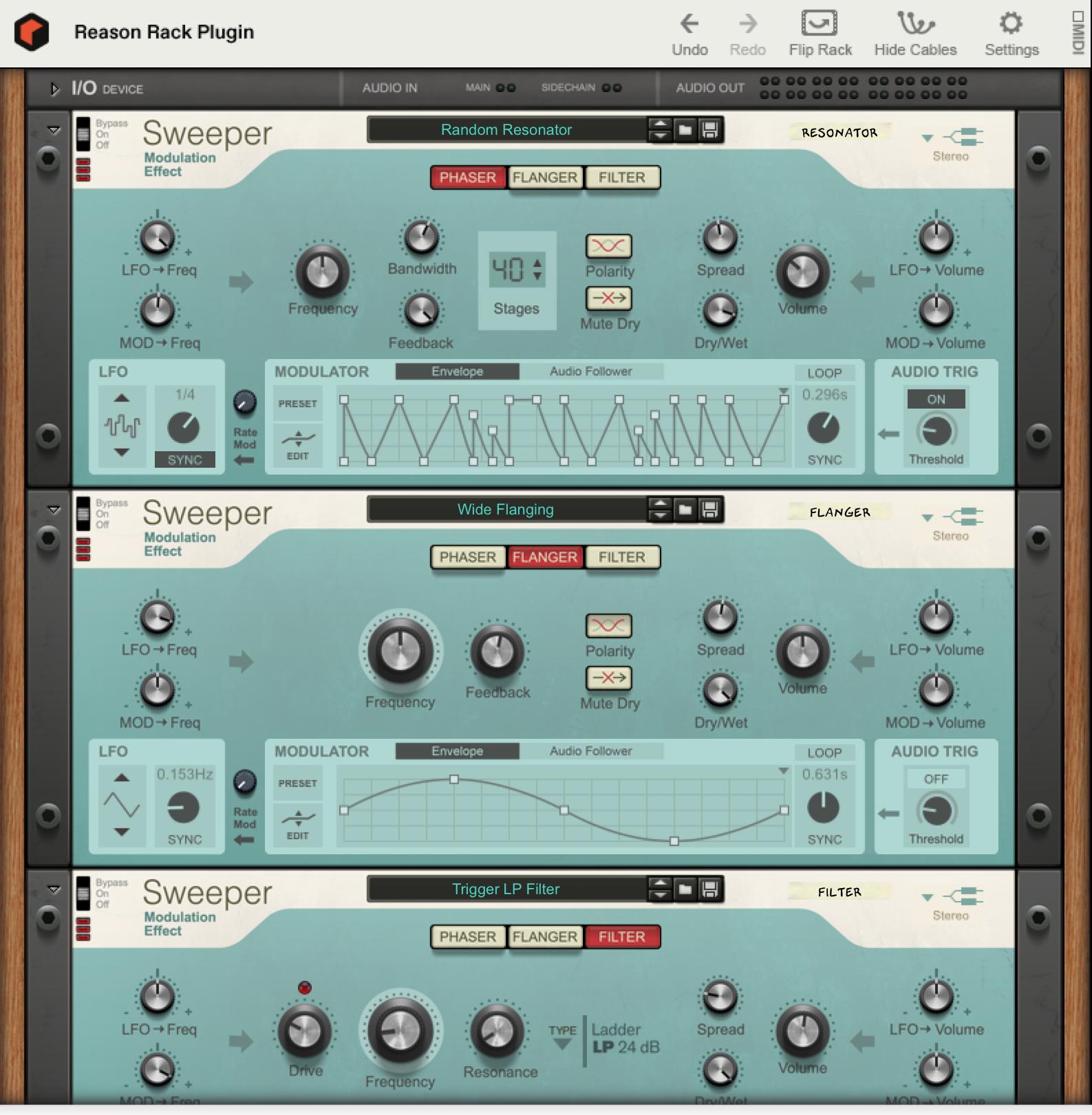This screenshot has width=1092, height=1115.
Task: Click the Undo arrow icon
Action: pyautogui.click(x=689, y=23)
